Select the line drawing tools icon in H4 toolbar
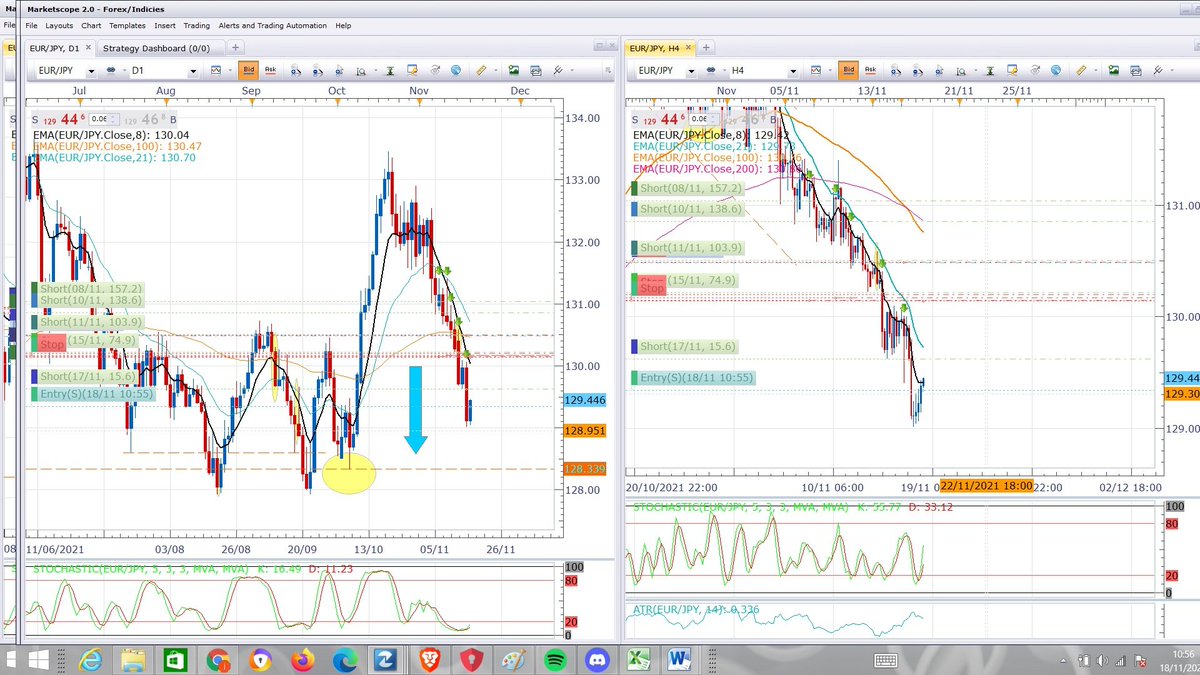The height and width of the screenshot is (675, 1200). (1157, 70)
